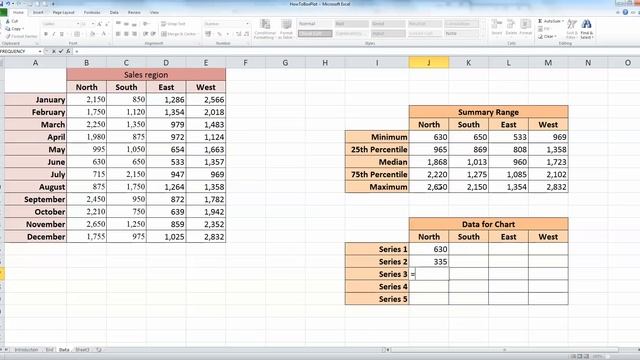Align text right
This screenshot has height=360, width=640.
(134, 34)
